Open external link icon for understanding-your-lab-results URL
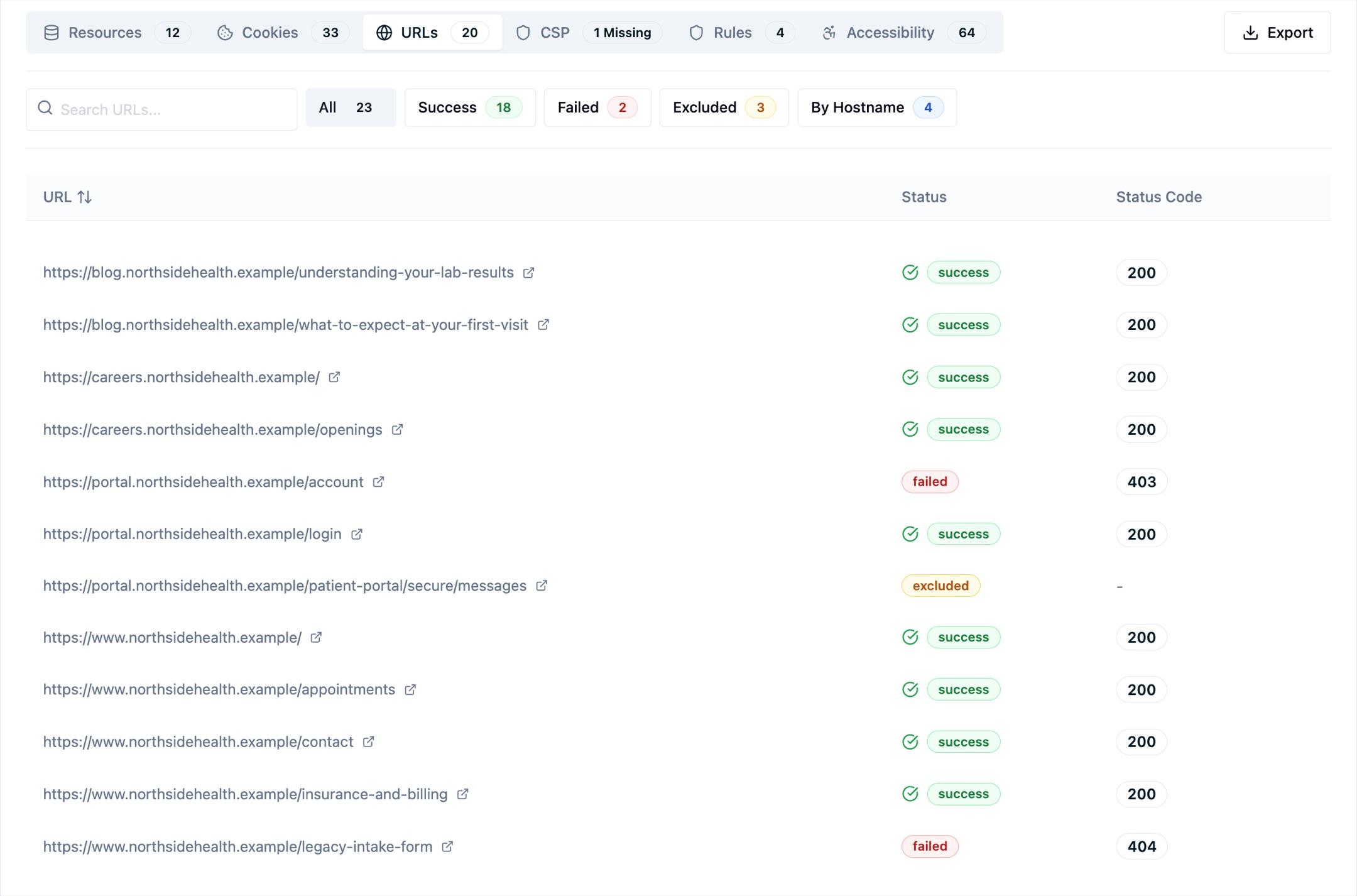 (528, 273)
